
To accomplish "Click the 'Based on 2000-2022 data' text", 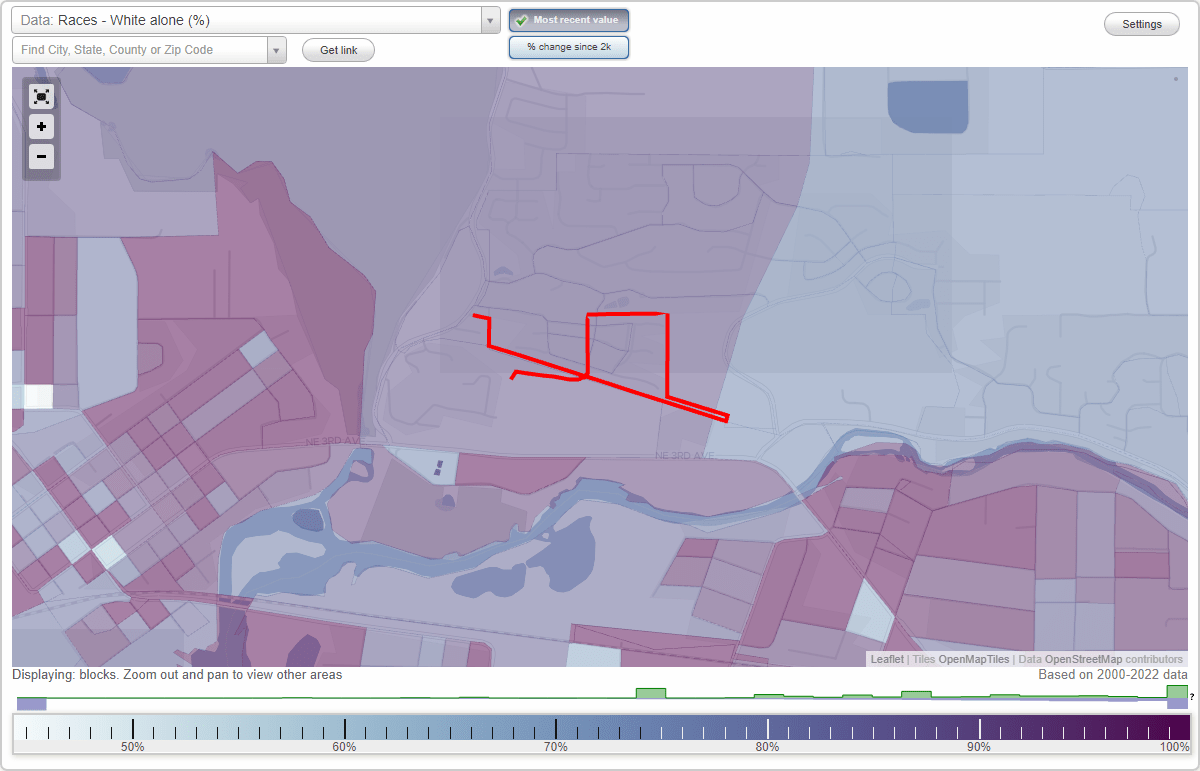I will (1113, 675).
